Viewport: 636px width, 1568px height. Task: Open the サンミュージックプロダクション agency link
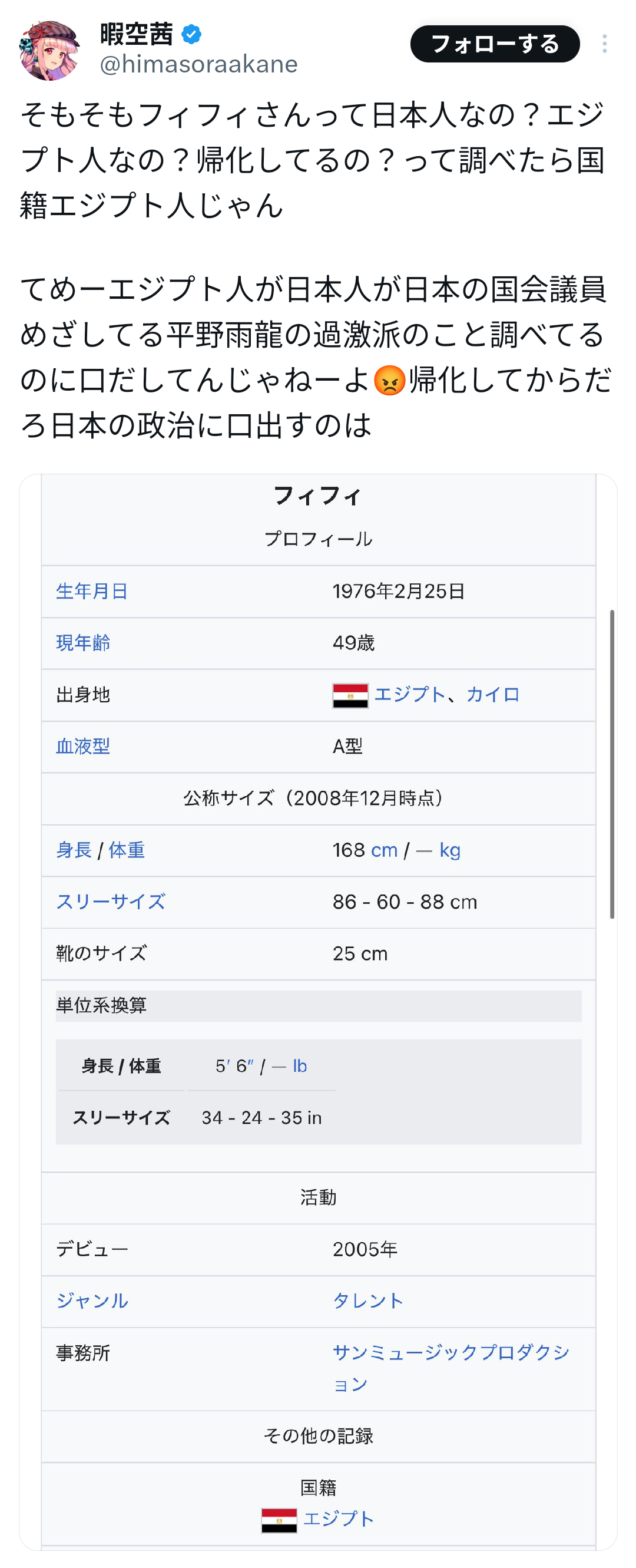tap(451, 1368)
